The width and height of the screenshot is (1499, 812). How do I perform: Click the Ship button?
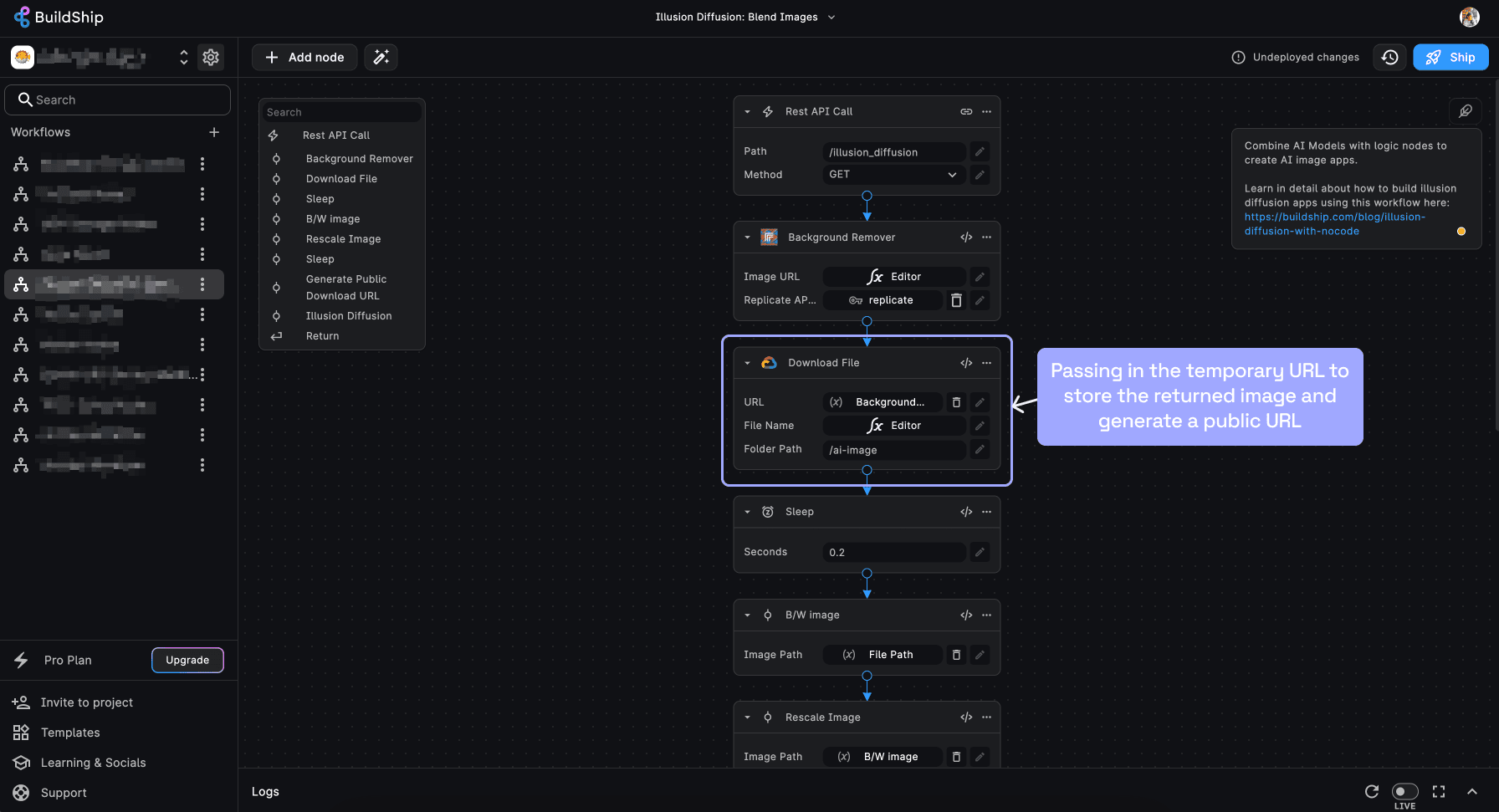(x=1450, y=57)
